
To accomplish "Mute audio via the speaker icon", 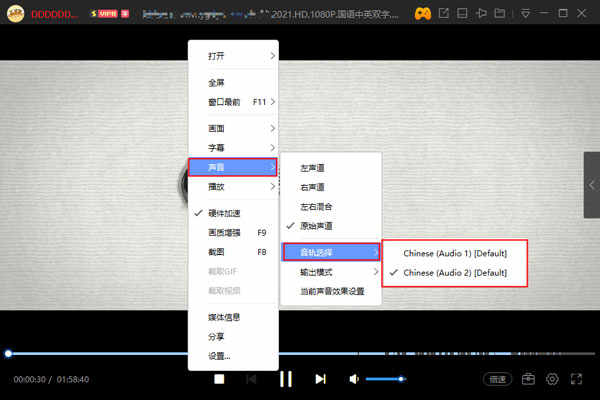I will click(x=354, y=379).
